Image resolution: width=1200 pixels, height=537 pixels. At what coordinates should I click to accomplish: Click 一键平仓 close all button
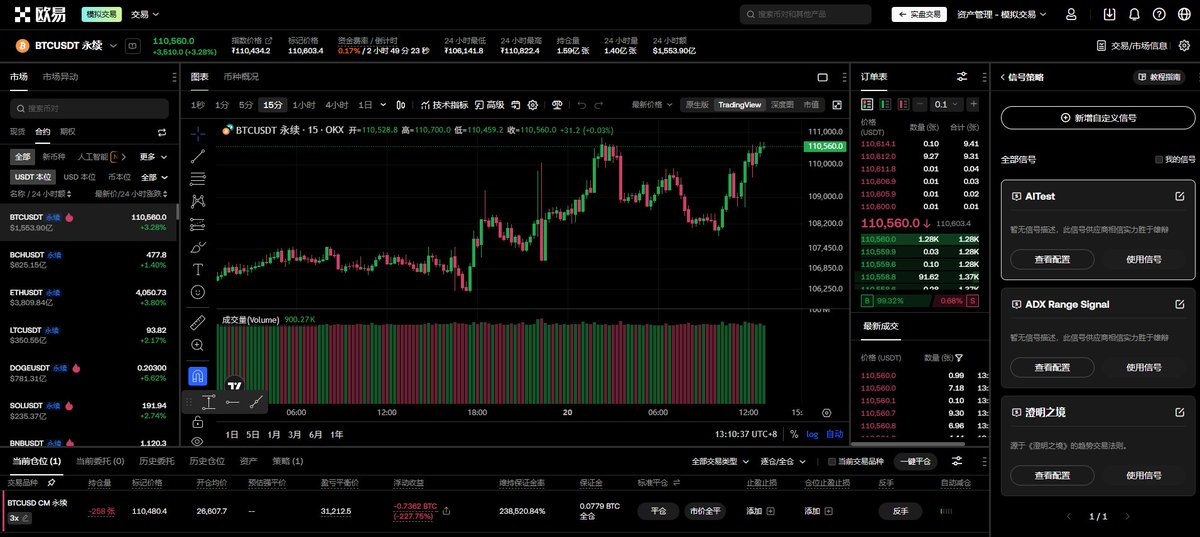coord(916,461)
